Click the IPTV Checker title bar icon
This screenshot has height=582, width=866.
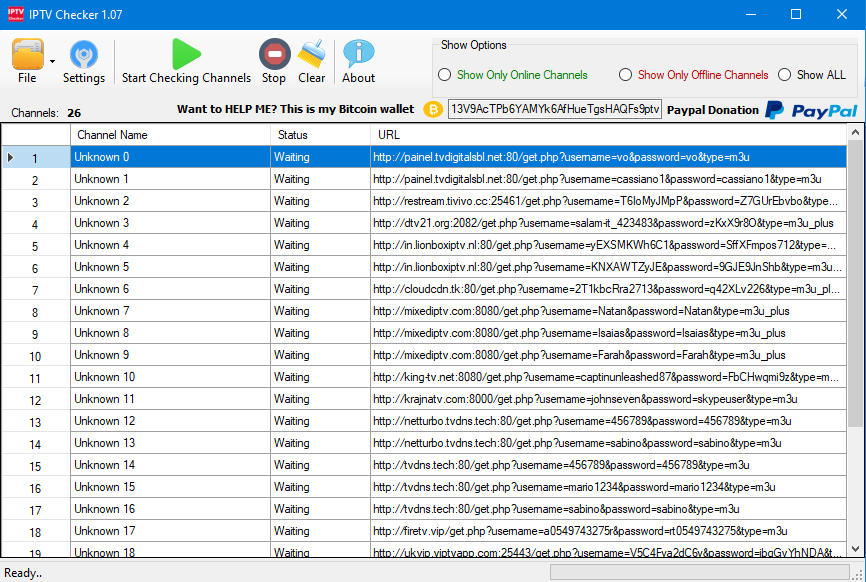(x=15, y=14)
